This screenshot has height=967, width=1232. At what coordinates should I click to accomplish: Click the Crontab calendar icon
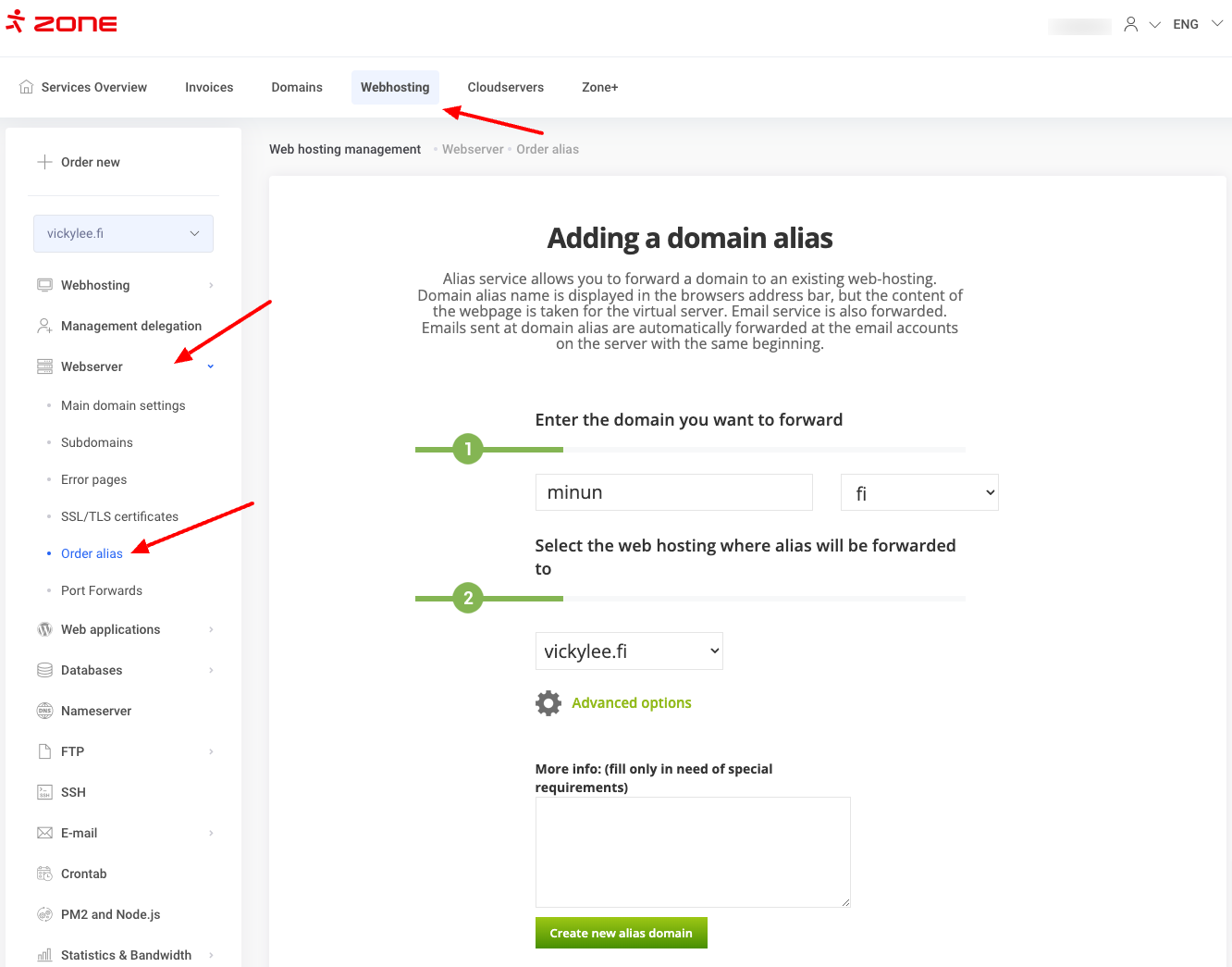tap(44, 874)
